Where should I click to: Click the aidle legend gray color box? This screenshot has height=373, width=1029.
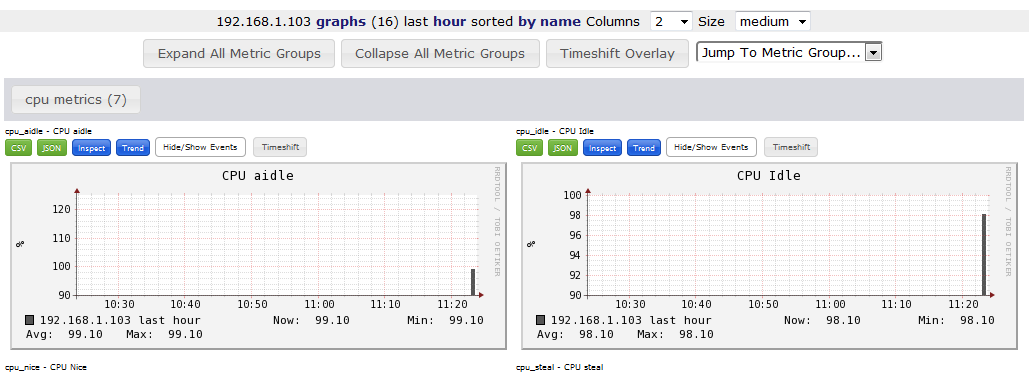click(x=30, y=320)
